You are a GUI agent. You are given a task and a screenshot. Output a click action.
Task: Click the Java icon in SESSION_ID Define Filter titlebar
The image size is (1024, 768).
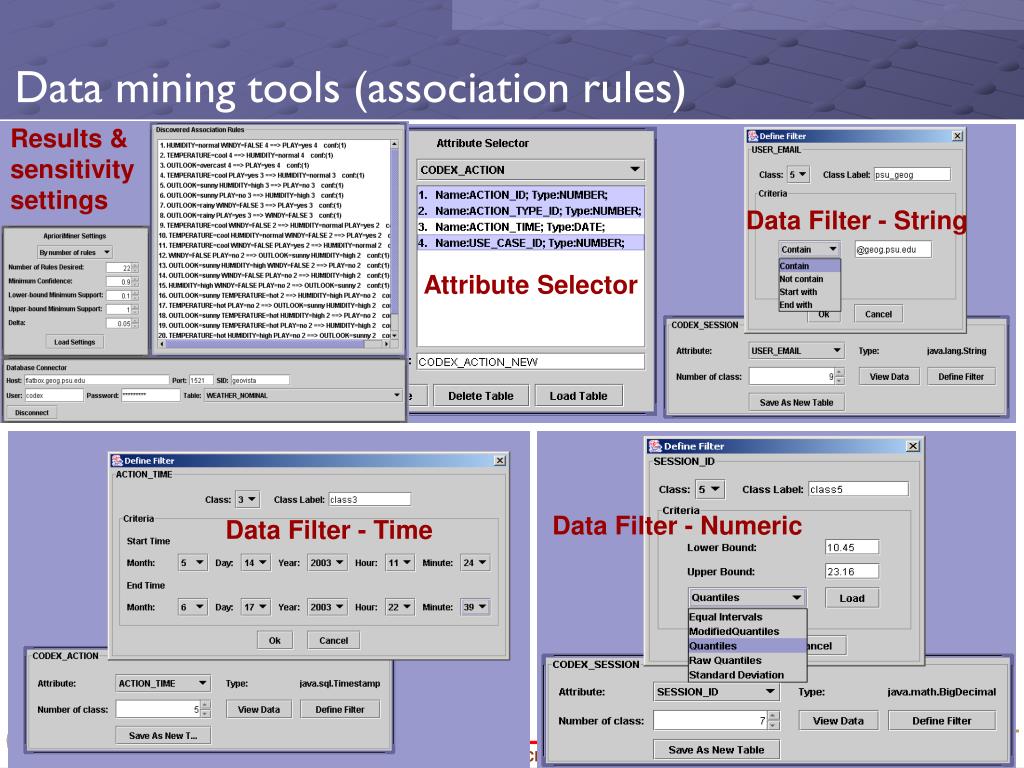[x=655, y=446]
